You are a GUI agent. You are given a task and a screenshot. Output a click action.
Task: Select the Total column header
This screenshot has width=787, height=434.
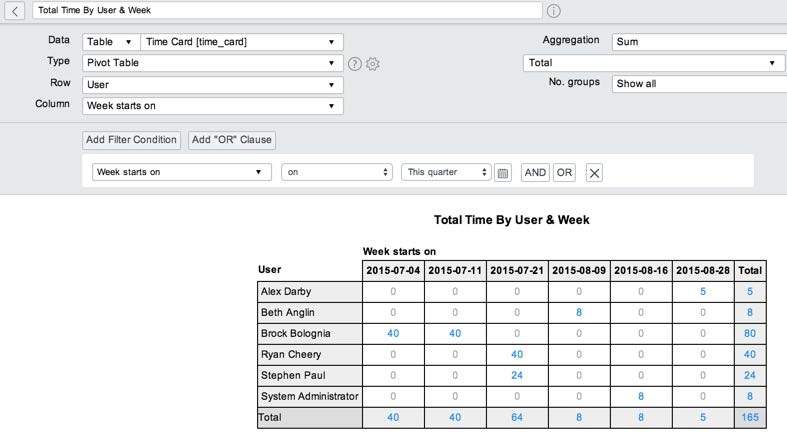click(x=750, y=270)
